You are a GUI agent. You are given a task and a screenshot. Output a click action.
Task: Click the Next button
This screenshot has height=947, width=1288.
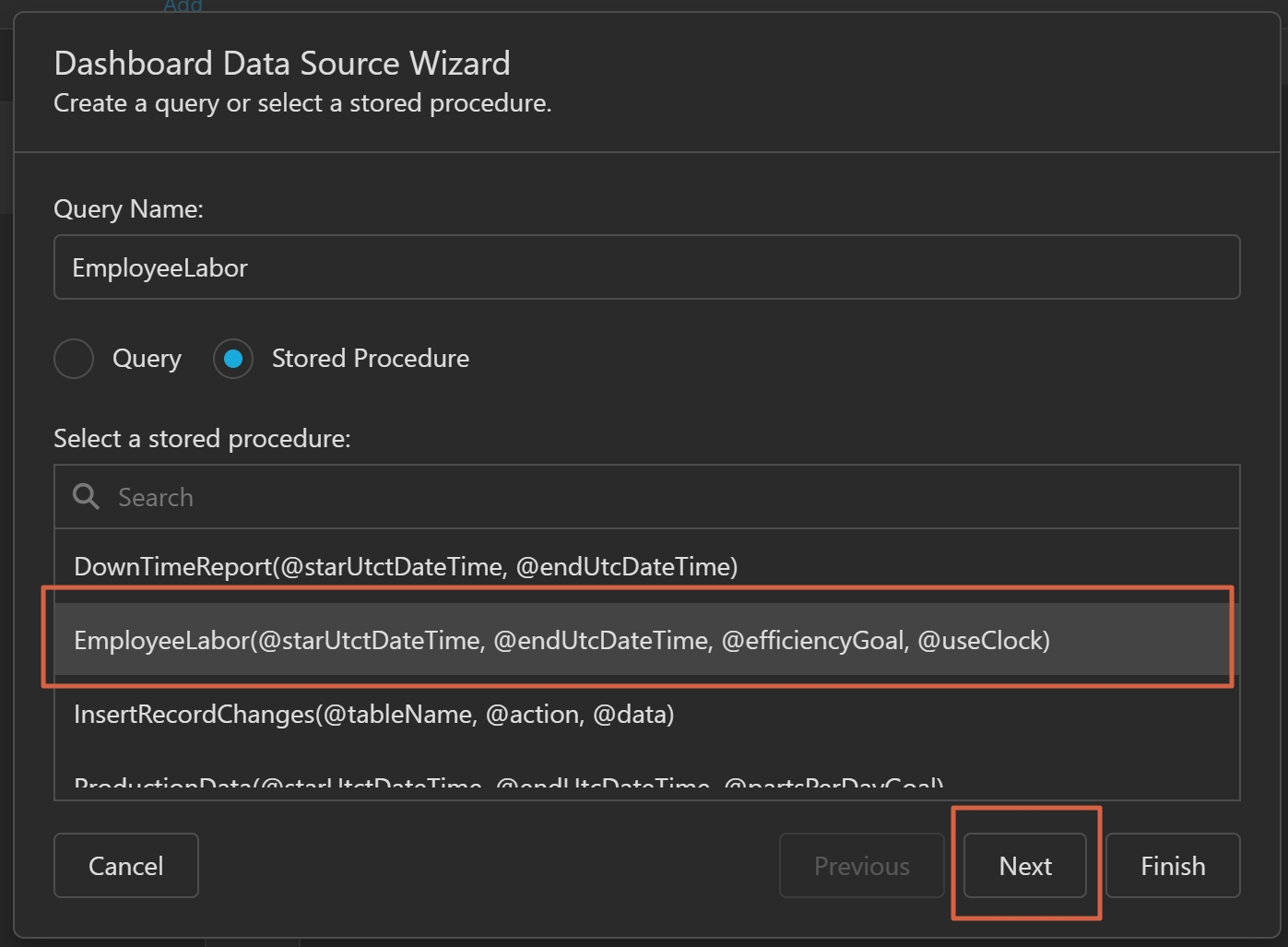[x=1024, y=866]
